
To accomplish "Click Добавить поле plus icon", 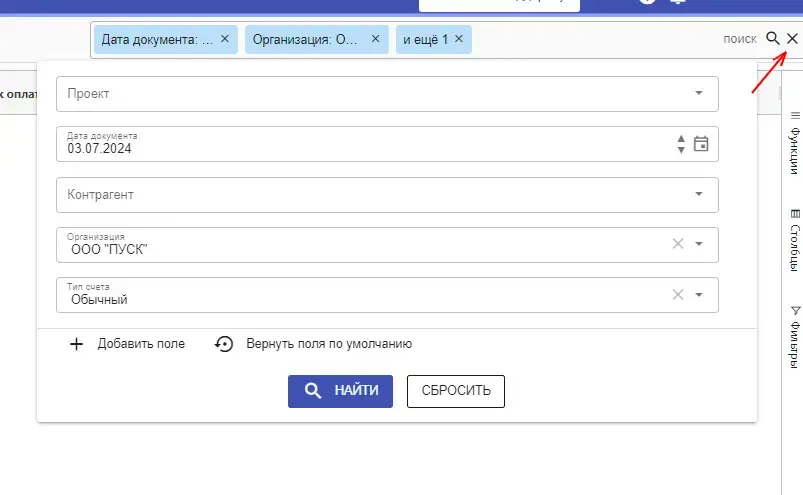I will (x=76, y=344).
